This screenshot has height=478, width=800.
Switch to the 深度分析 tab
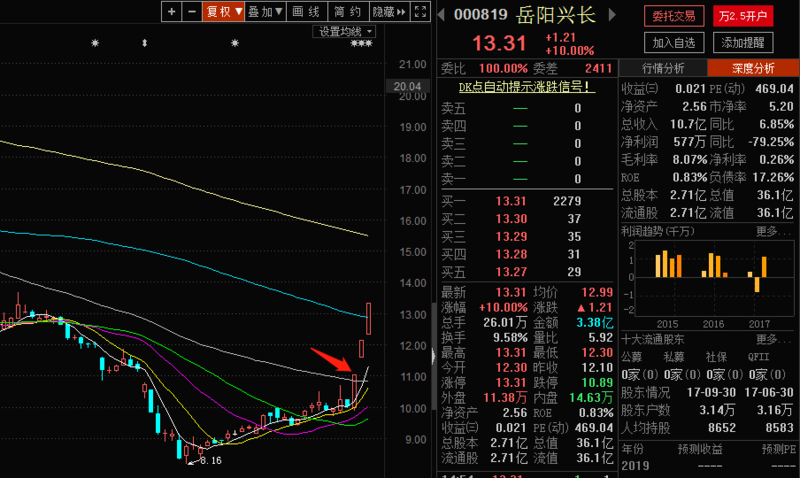coord(753,68)
